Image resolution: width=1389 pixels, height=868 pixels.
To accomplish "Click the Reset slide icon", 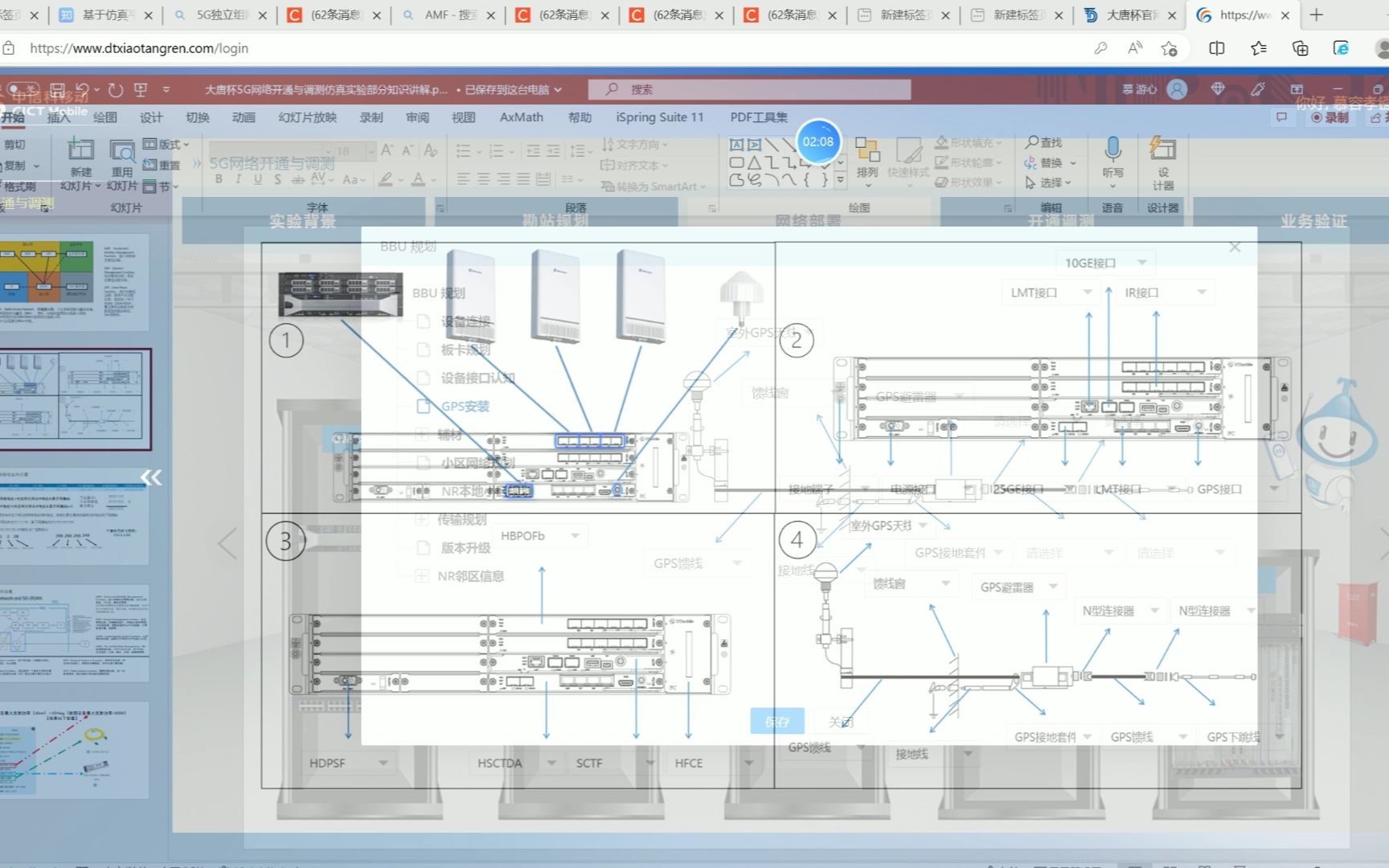I will pyautogui.click(x=150, y=165).
